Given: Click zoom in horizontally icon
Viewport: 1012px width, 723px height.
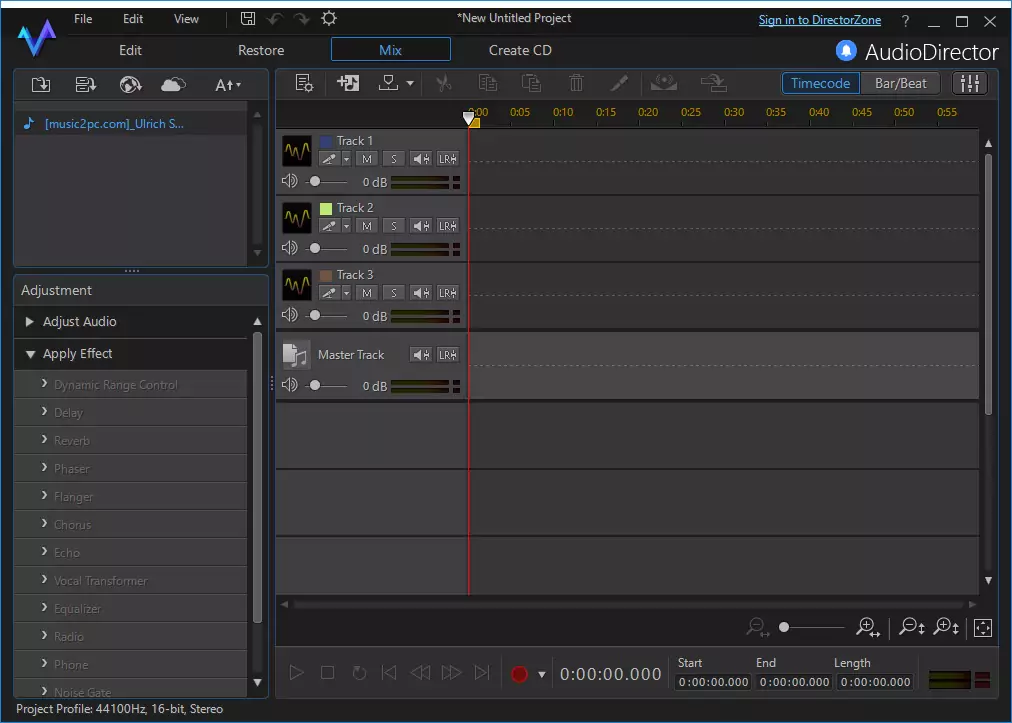Looking at the screenshot, I should pyautogui.click(x=868, y=627).
